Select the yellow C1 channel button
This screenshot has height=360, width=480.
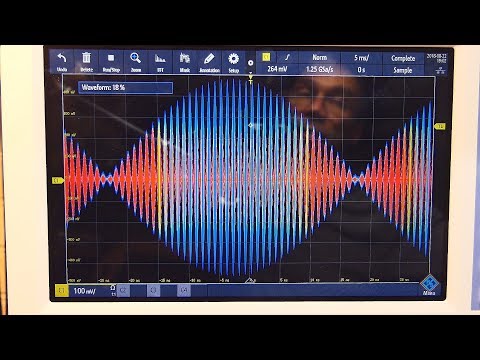point(62,290)
